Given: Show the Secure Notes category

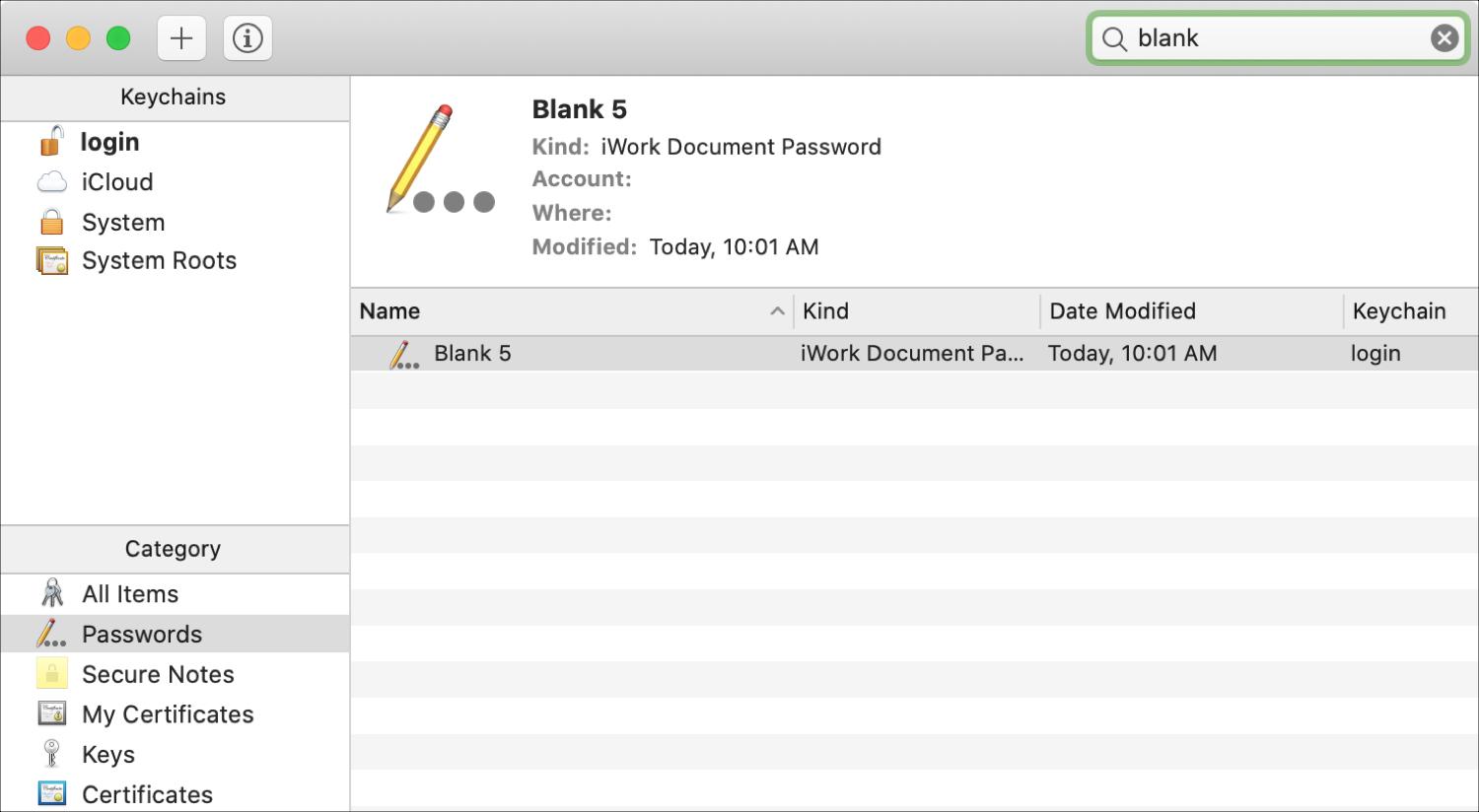Looking at the screenshot, I should [158, 675].
